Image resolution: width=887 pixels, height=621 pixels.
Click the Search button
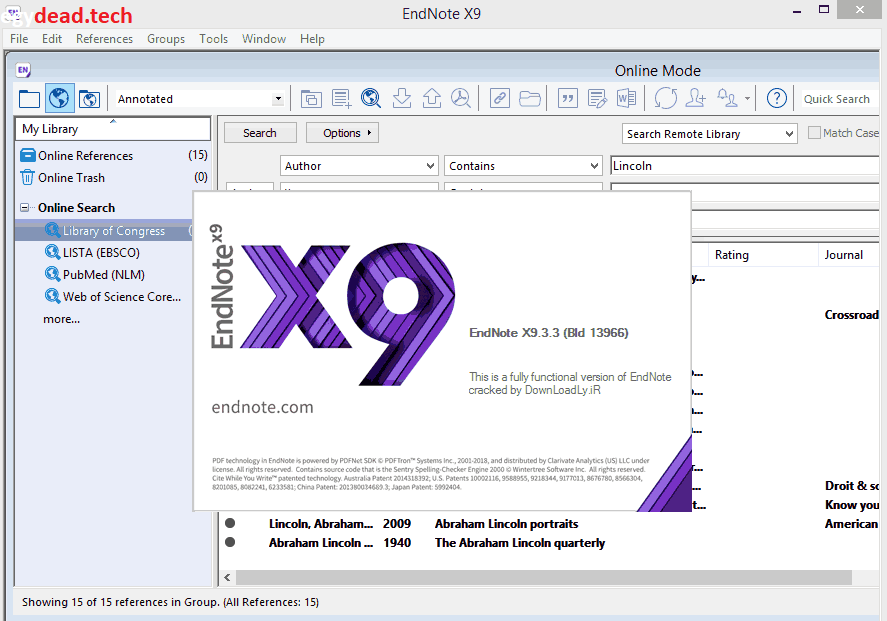click(x=259, y=132)
